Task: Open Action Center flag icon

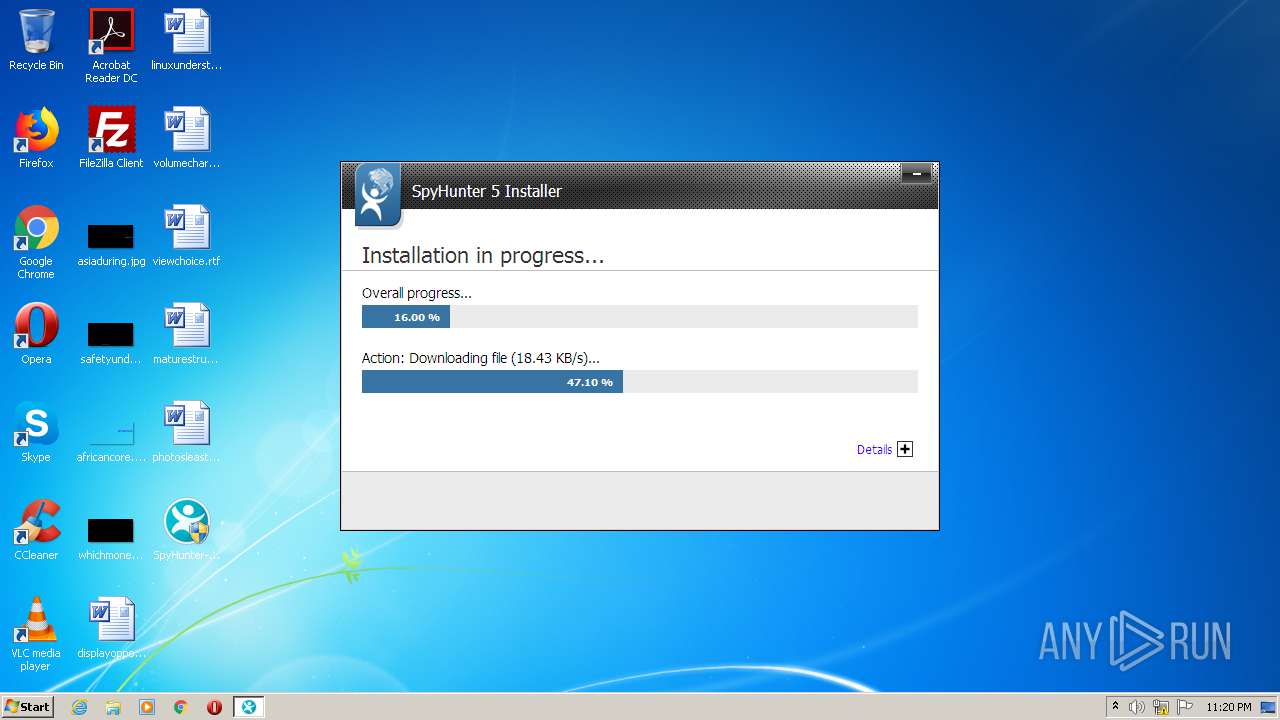Action: (1185, 707)
